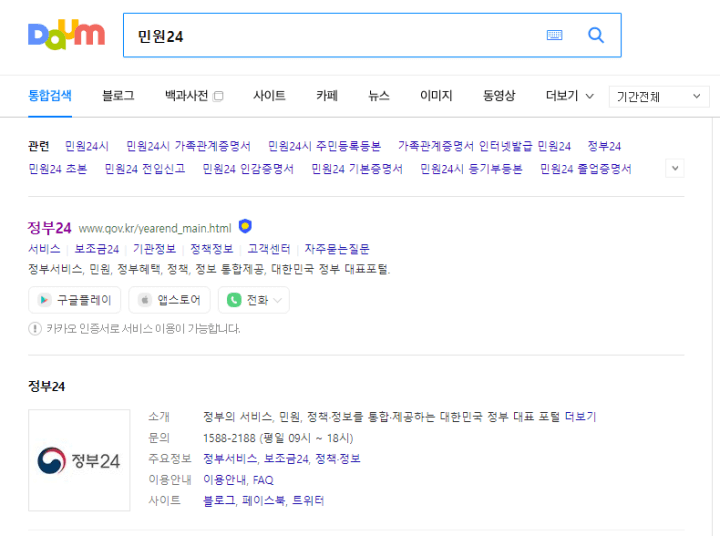Click 더보기 link in 소개 description

point(580,417)
